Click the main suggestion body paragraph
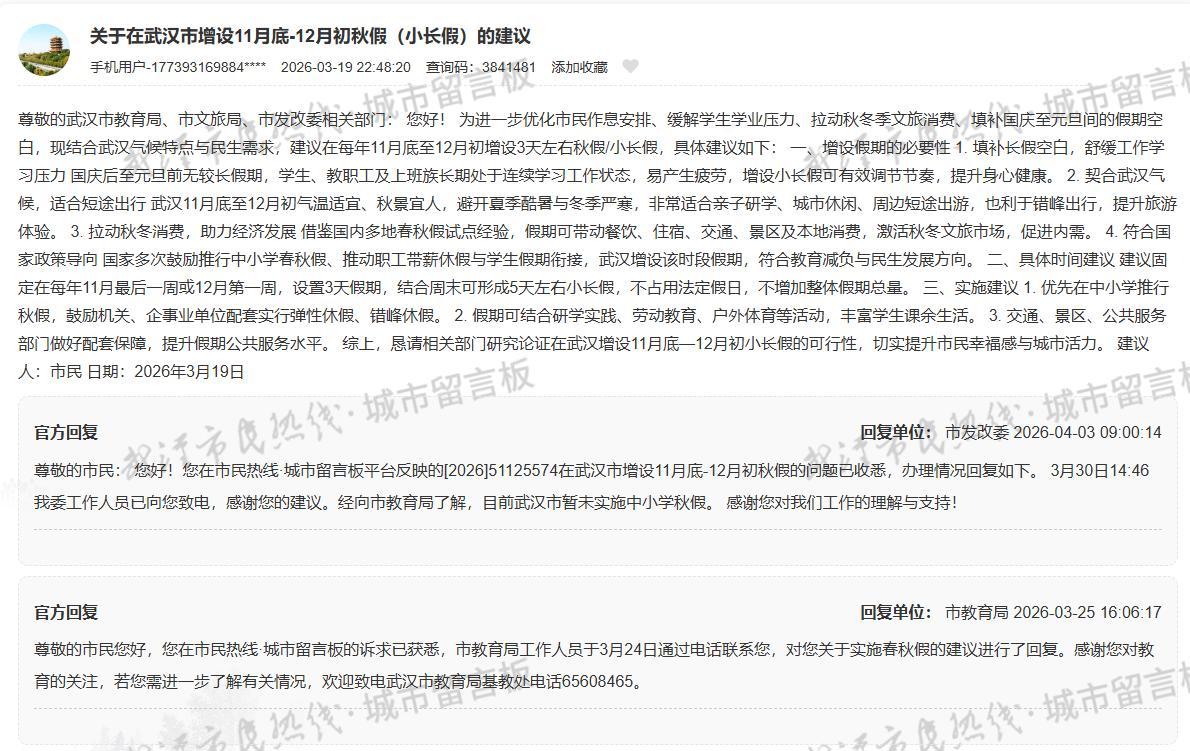Viewport: 1190px width, 751px height. point(598,245)
